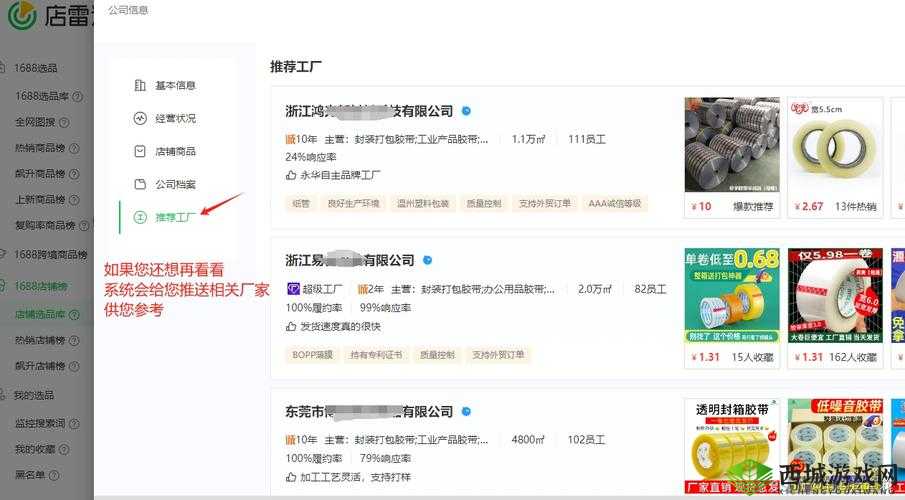Click help icon next to 1688选品库
The height and width of the screenshot is (500, 905).
(77, 96)
